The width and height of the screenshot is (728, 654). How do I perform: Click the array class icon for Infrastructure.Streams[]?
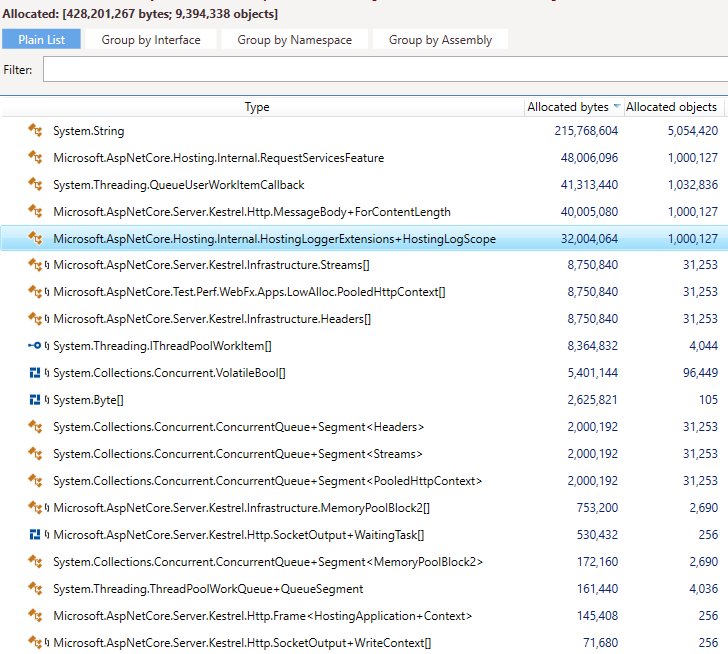tap(35, 265)
